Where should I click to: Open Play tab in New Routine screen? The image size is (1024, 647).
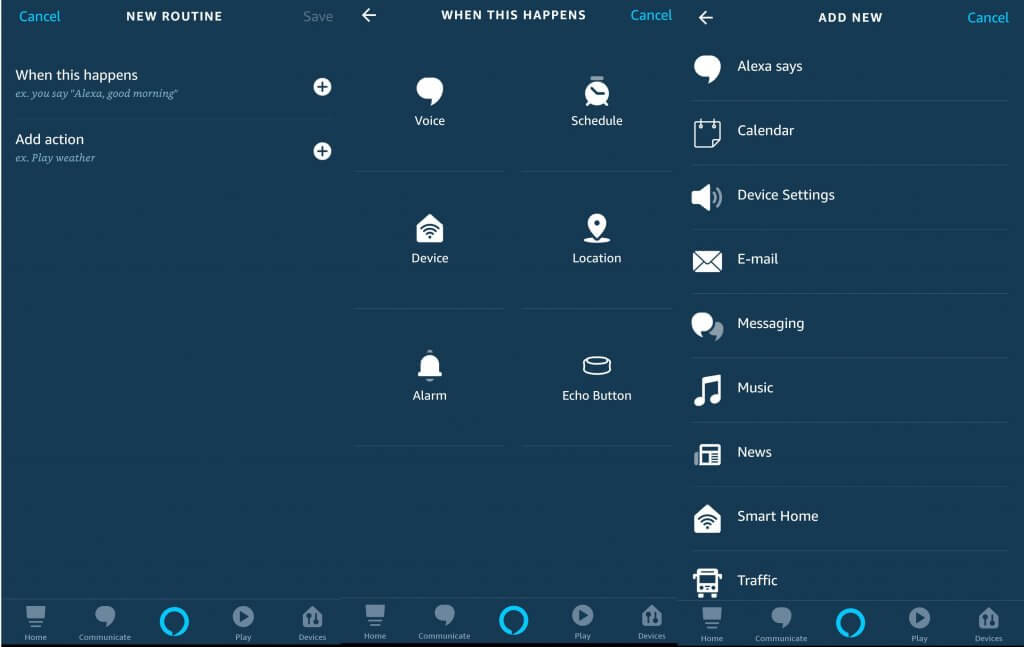click(243, 623)
